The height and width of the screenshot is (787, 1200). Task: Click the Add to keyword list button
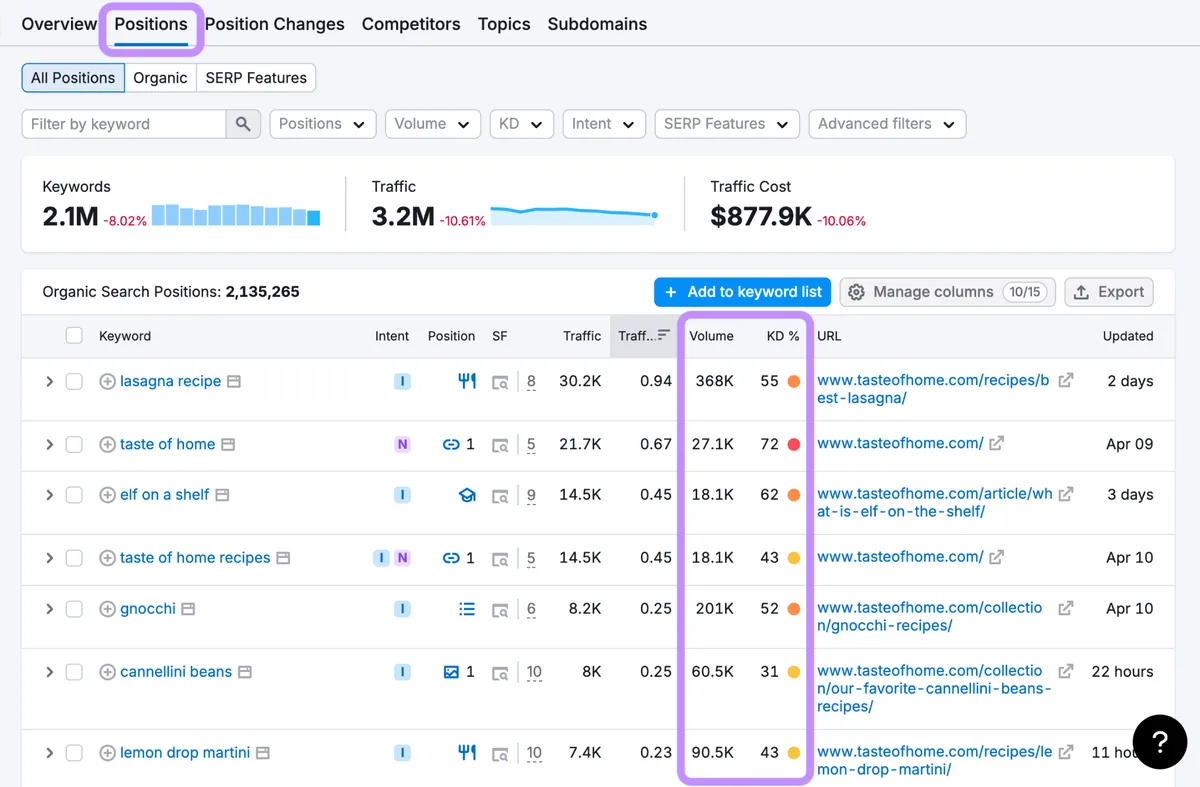pos(743,292)
